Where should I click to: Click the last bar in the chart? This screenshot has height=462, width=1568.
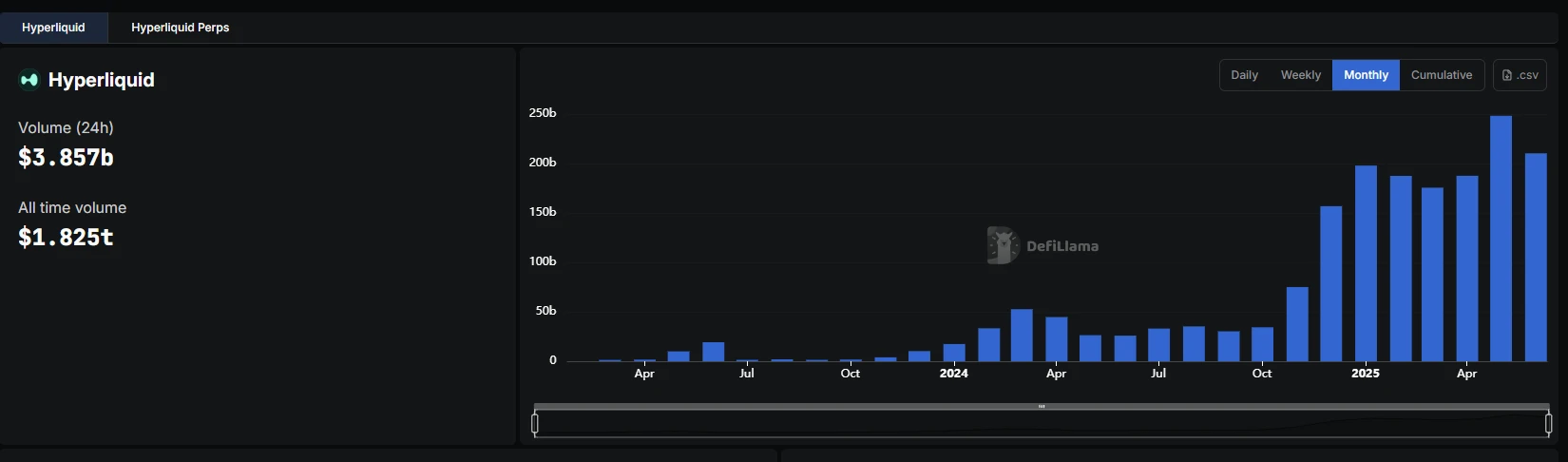1536,258
